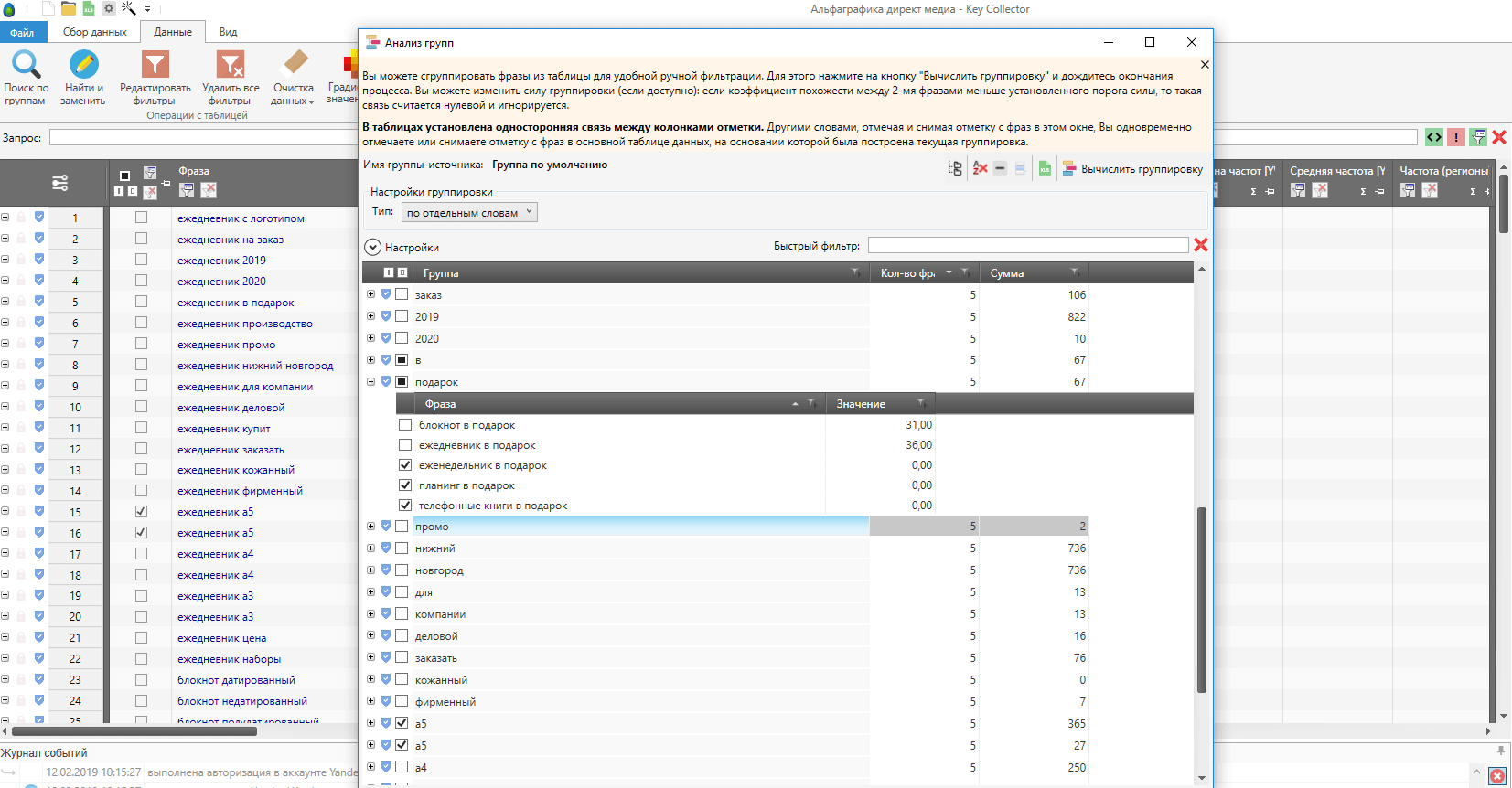Open the grouping type dropdown 'по отдельным словам'
Screen dimensions: 1512x788
[469, 213]
